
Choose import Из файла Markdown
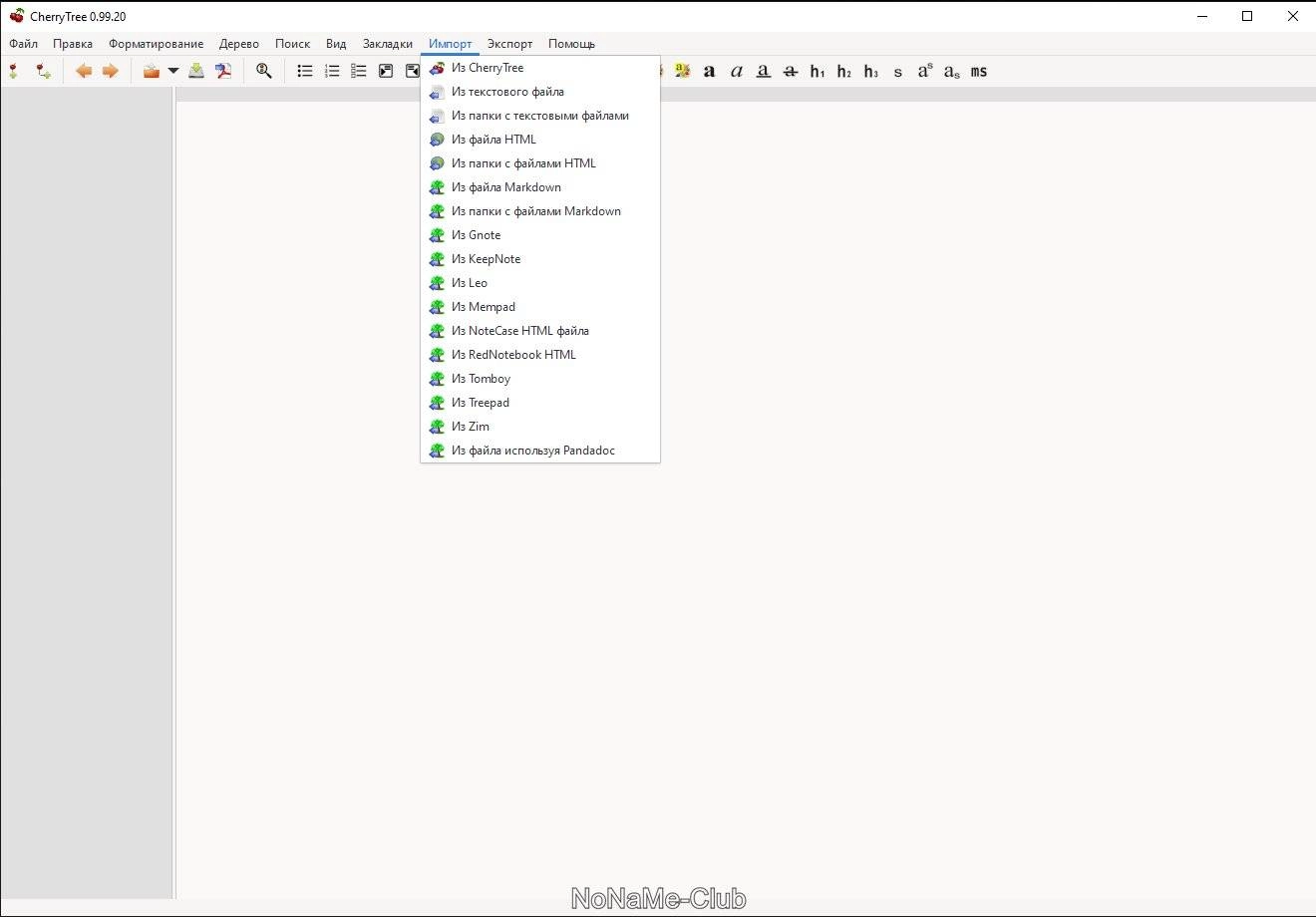pos(540,187)
